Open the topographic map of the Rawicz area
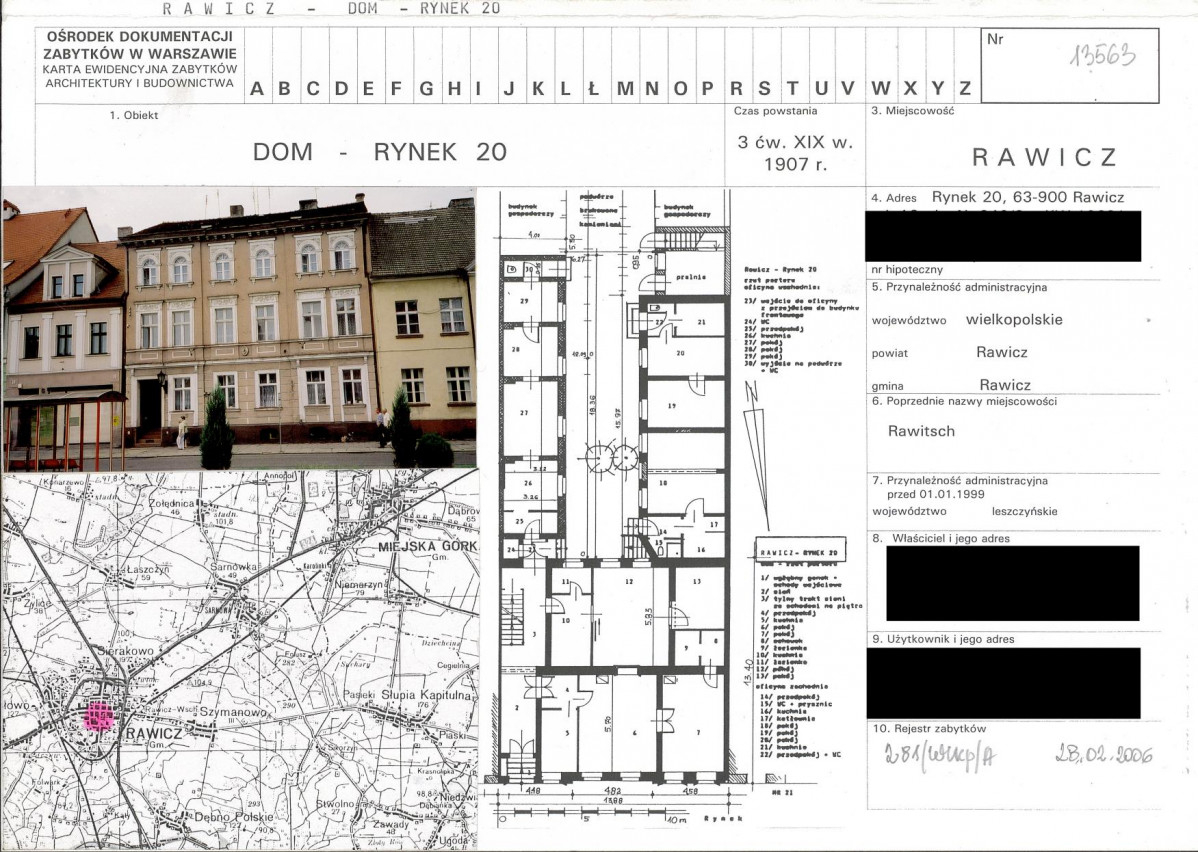1198x852 pixels. pos(239,660)
